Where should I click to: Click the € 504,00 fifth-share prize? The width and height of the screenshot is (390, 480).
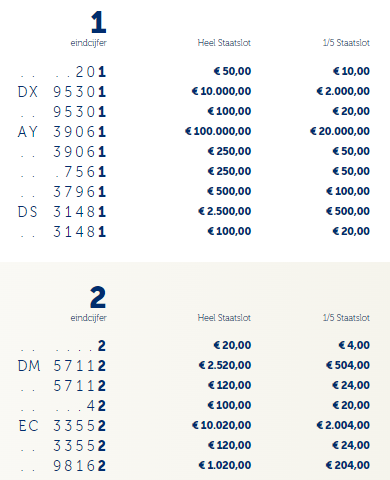point(348,365)
